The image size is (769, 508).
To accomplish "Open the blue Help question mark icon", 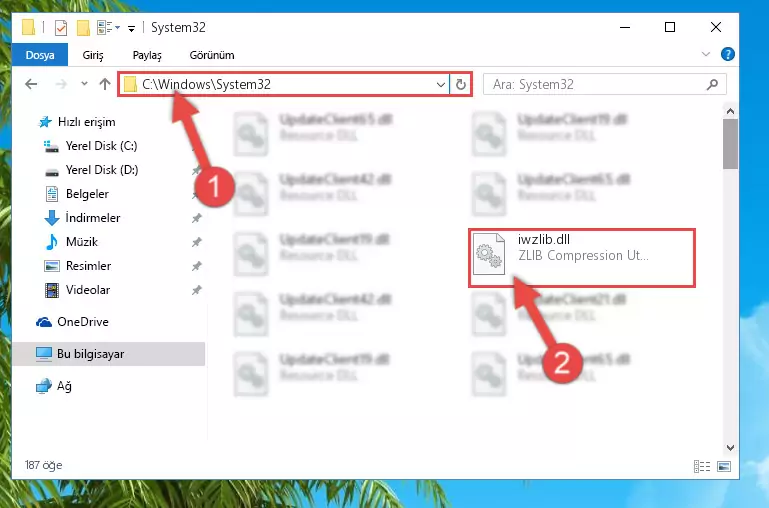I will 728,54.
